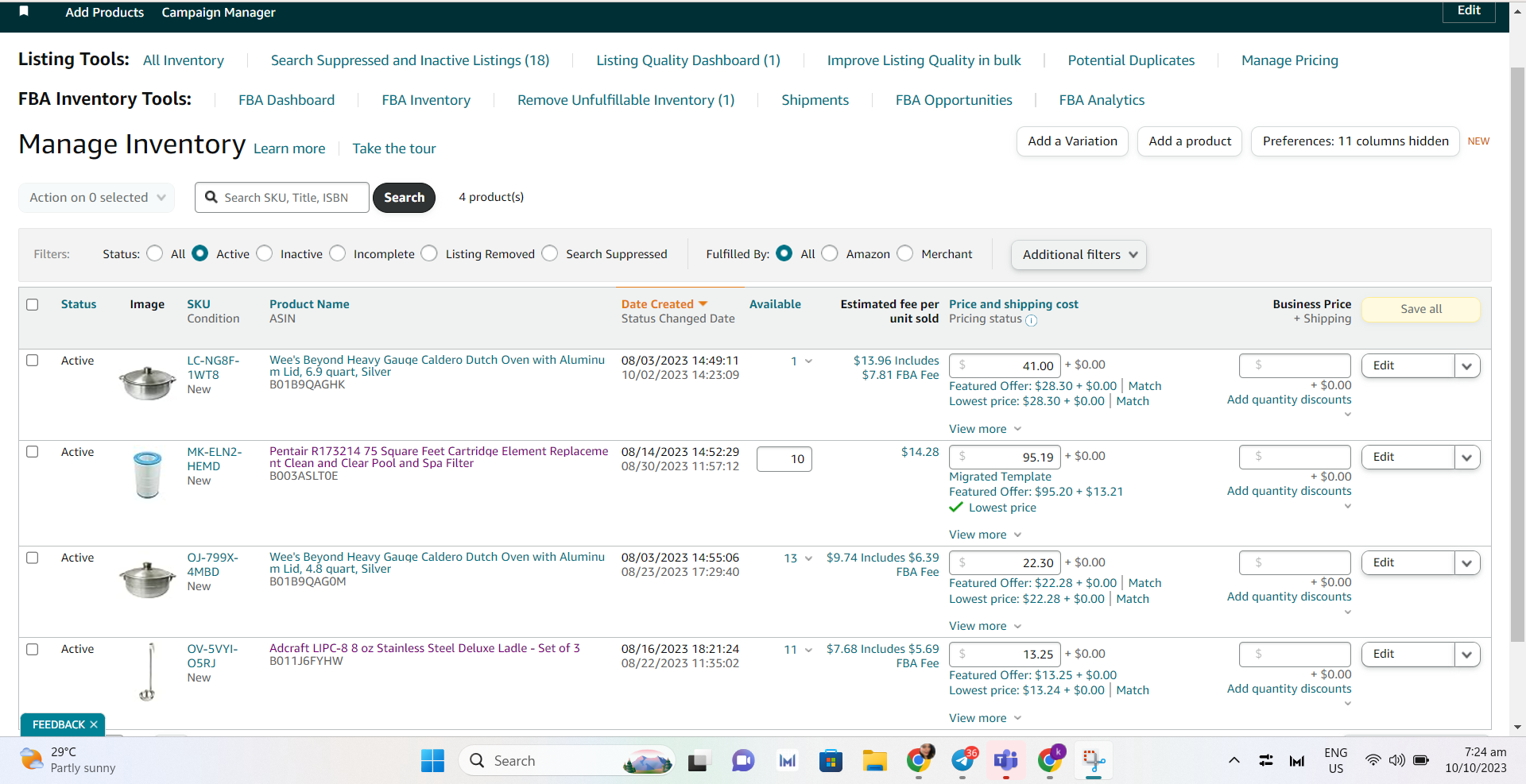Click the Dutch Oven 6.9 quart product thumbnail
Image resolution: width=1526 pixels, height=784 pixels.
point(147,383)
